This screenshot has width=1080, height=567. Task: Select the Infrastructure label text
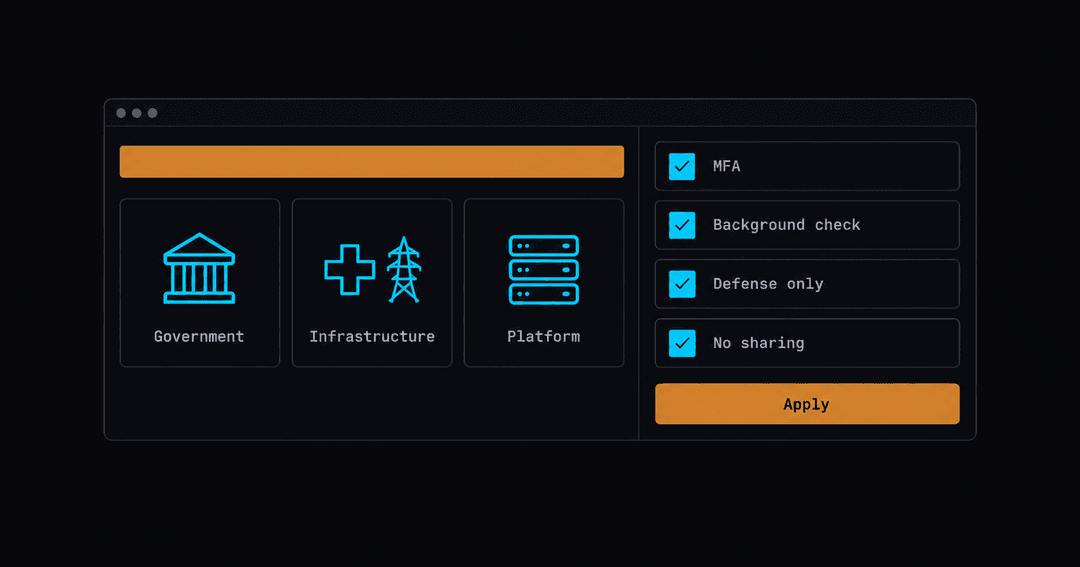point(372,336)
